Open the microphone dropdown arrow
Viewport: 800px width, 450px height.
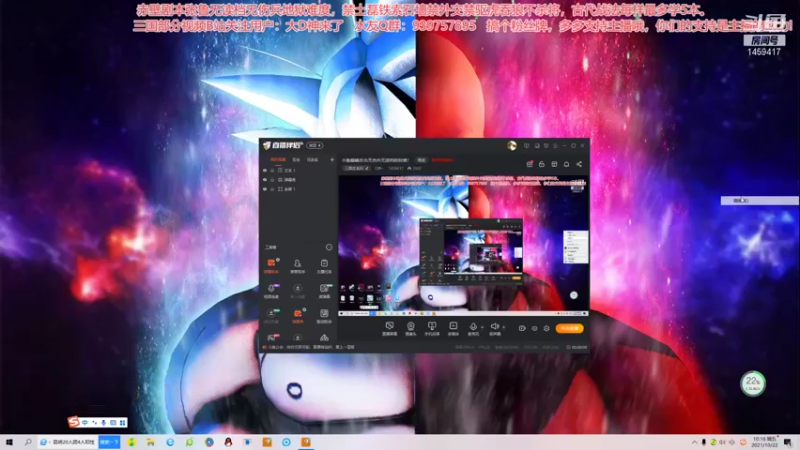coord(482,327)
